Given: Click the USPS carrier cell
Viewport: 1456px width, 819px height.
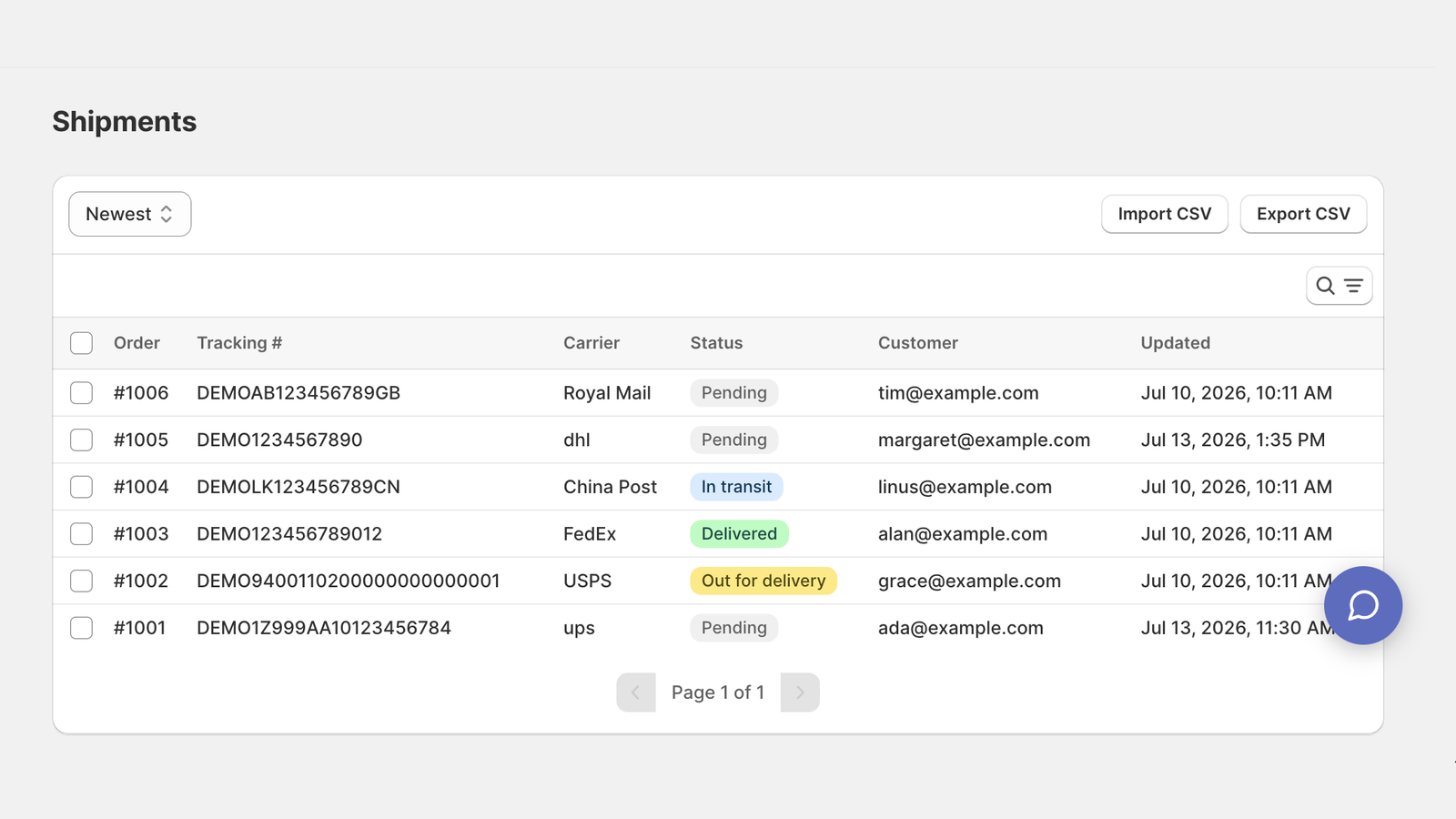Looking at the screenshot, I should (587, 581).
